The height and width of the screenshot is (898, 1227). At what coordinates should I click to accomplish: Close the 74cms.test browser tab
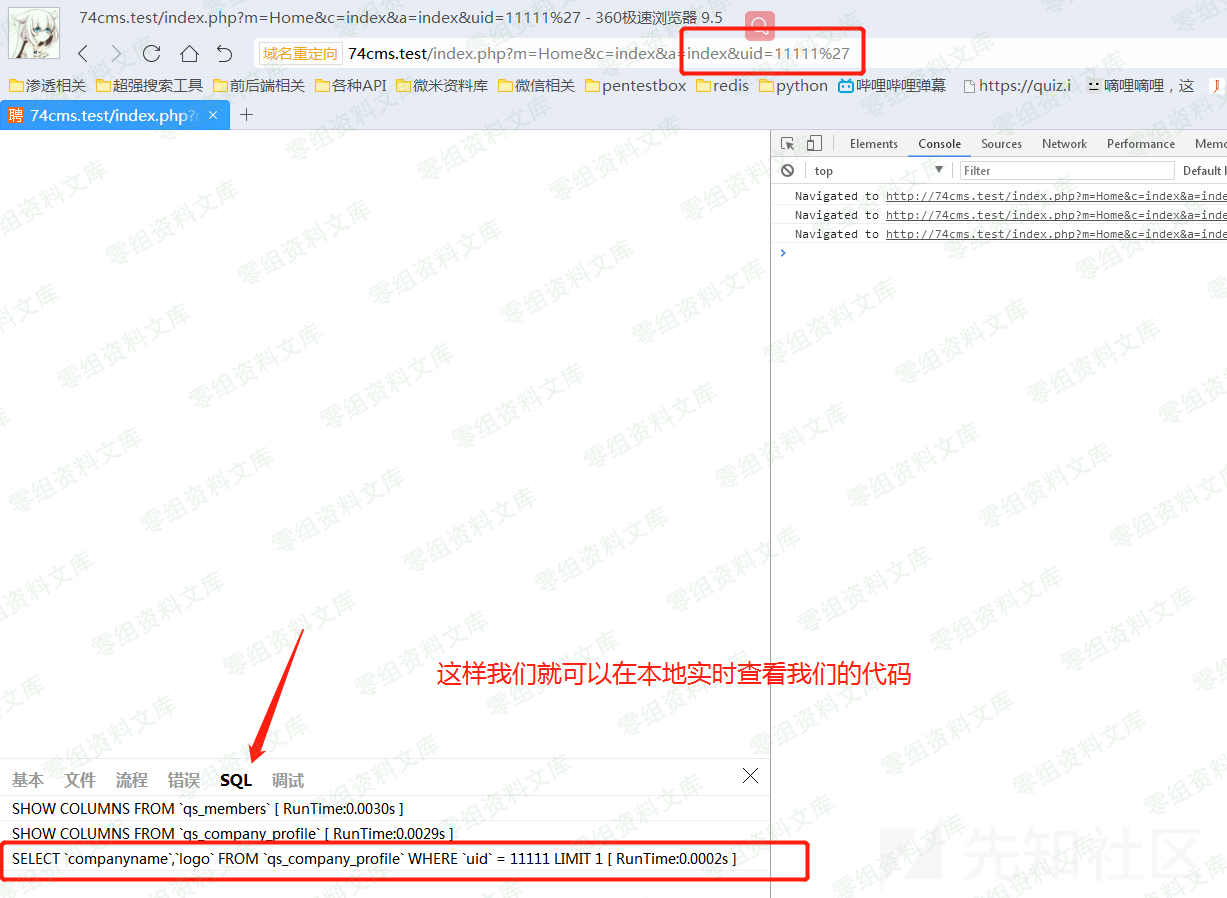[213, 115]
